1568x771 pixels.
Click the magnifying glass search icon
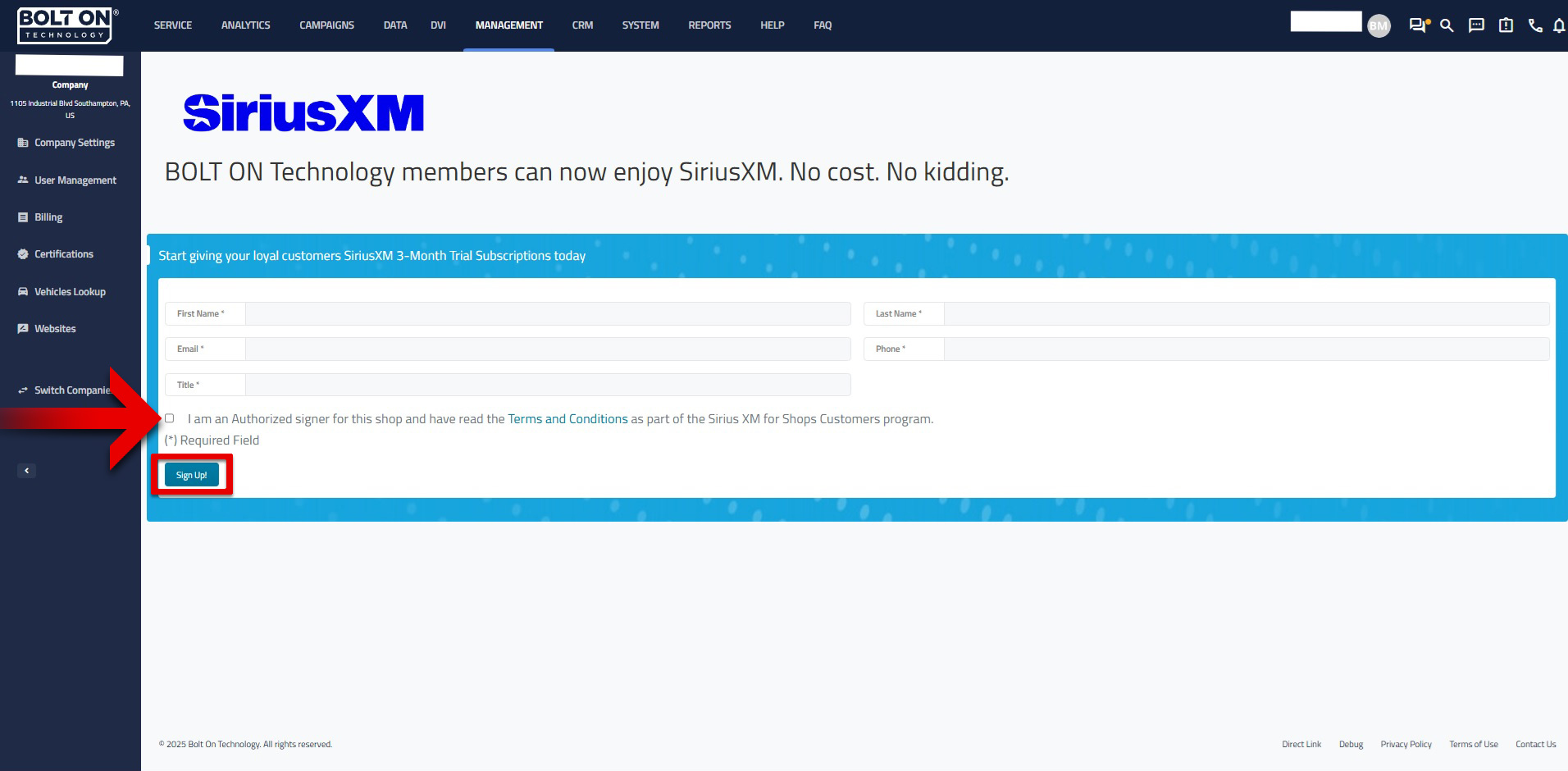pyautogui.click(x=1447, y=25)
